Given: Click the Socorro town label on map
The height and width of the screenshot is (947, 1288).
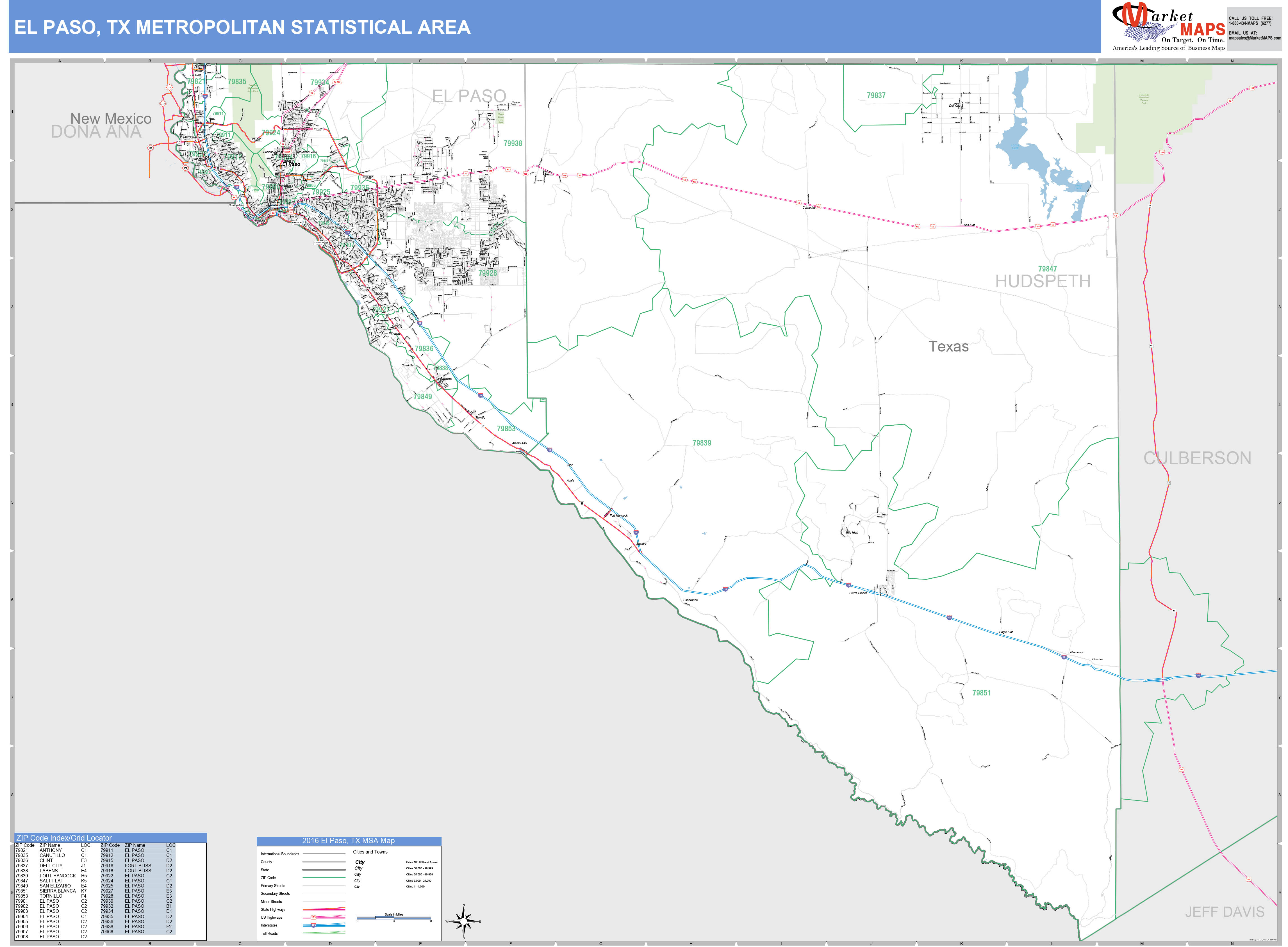Looking at the screenshot, I should click(381, 293).
